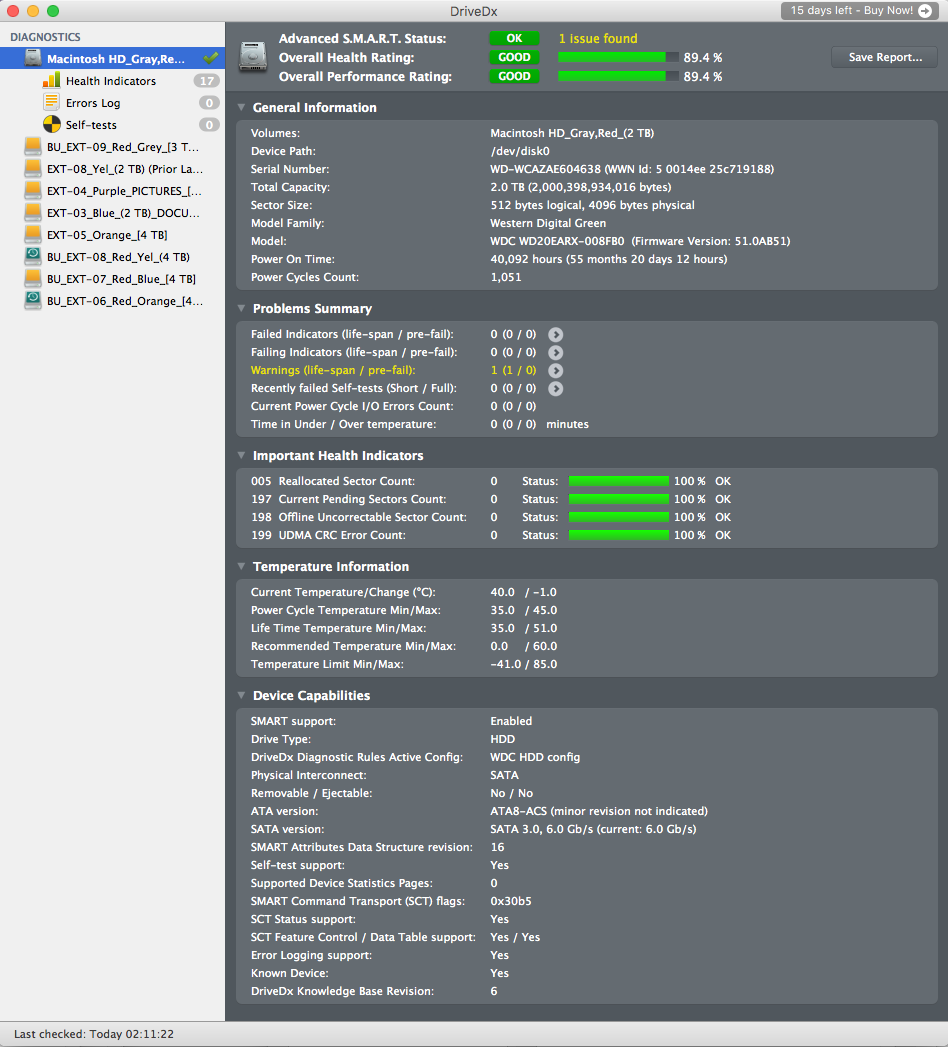Show details arrow for Recently failed Self-tests
The height and width of the screenshot is (1047, 948).
pyautogui.click(x=555, y=389)
